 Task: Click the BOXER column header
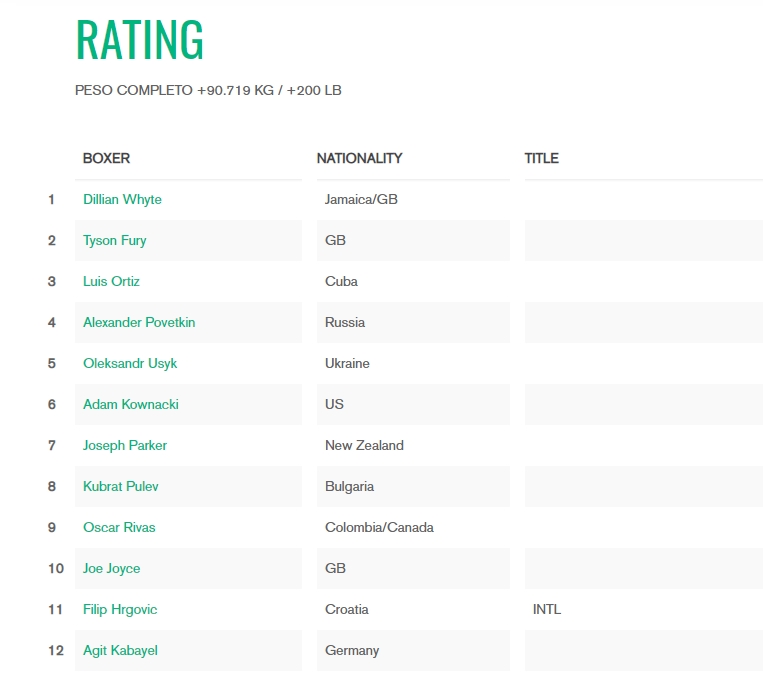coord(106,158)
